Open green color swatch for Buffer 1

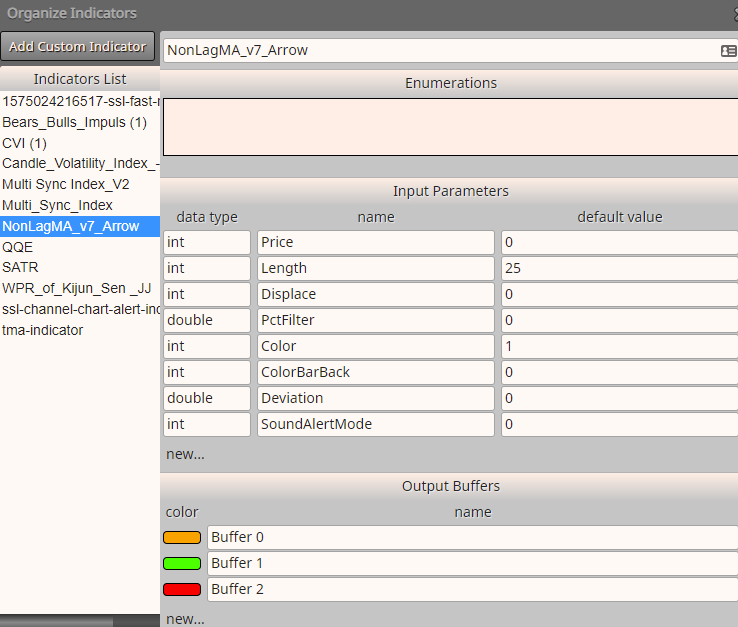click(x=182, y=563)
